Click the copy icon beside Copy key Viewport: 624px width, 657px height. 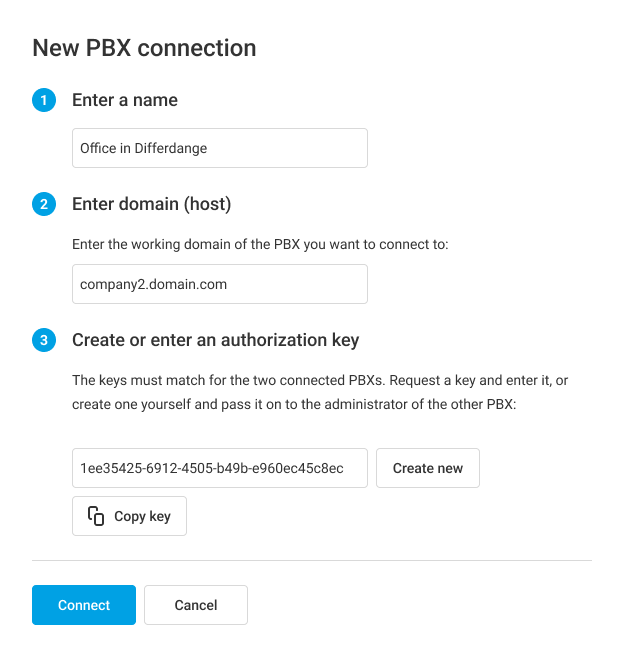coord(96,516)
